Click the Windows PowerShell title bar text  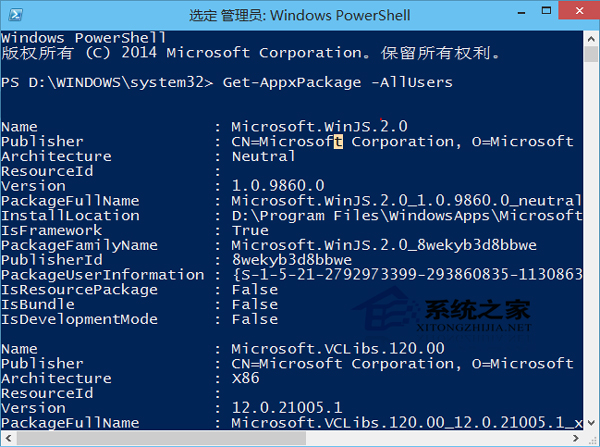point(300,14)
